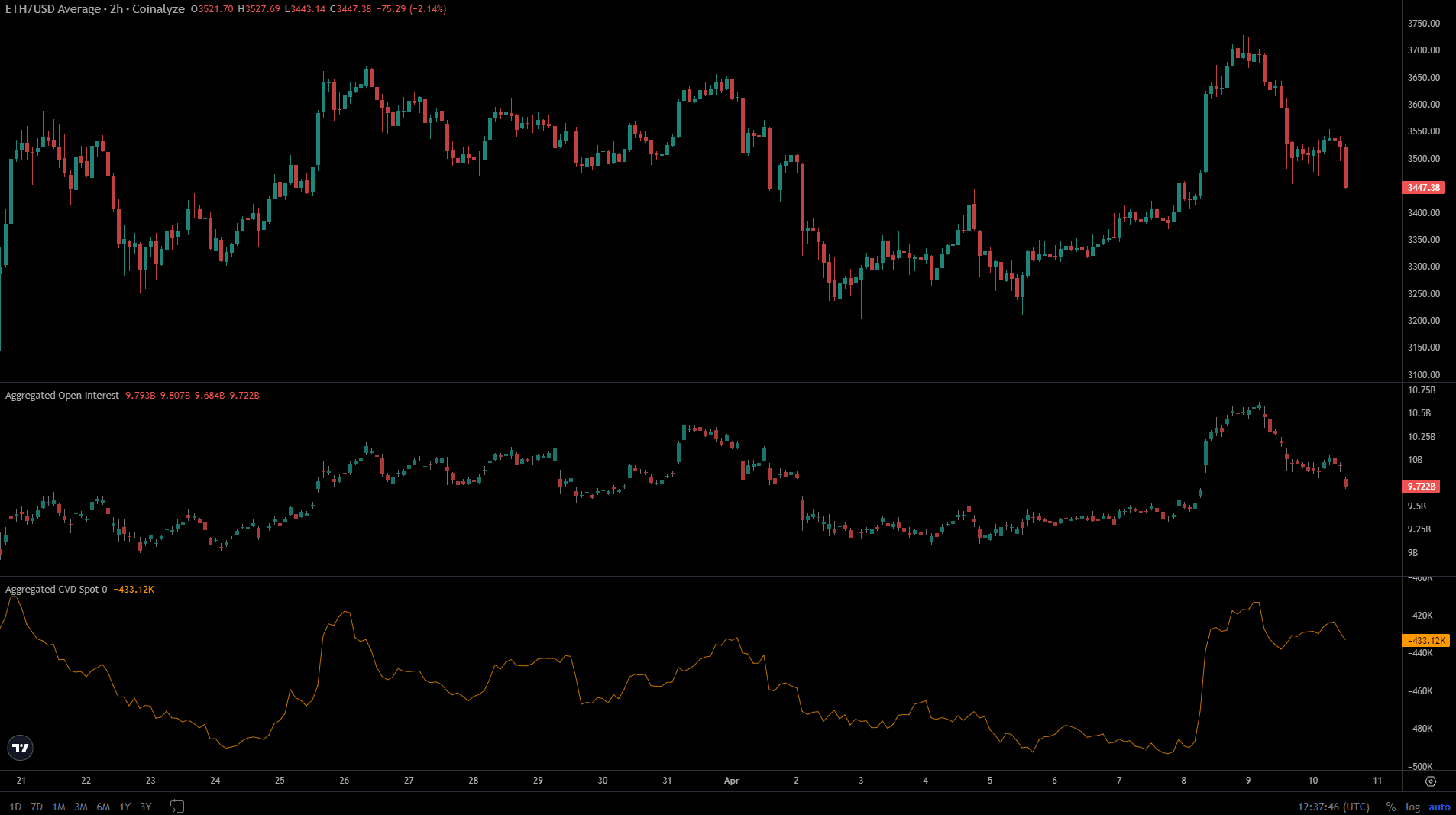1456x815 pixels.
Task: Click the 9.722B open interest price label
Action: 1422,486
